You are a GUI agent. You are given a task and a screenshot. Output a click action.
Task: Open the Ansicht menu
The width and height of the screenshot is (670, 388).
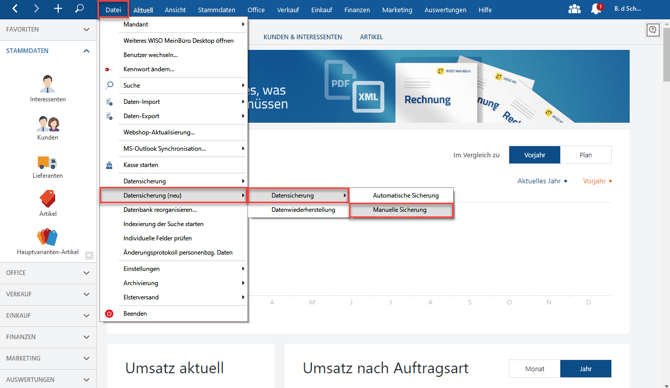tap(175, 10)
